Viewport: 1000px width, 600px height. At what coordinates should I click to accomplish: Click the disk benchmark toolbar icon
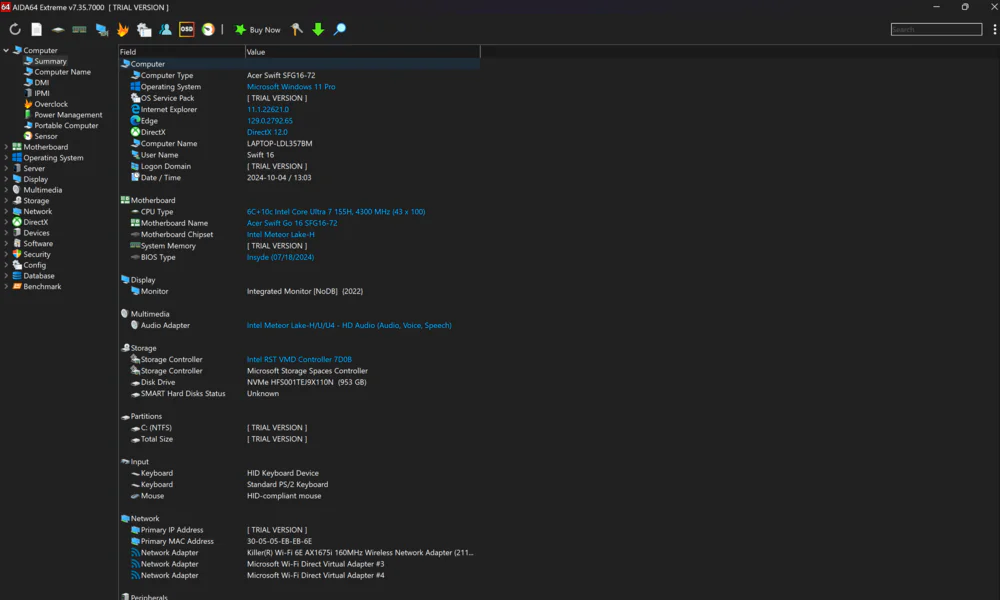(58, 29)
